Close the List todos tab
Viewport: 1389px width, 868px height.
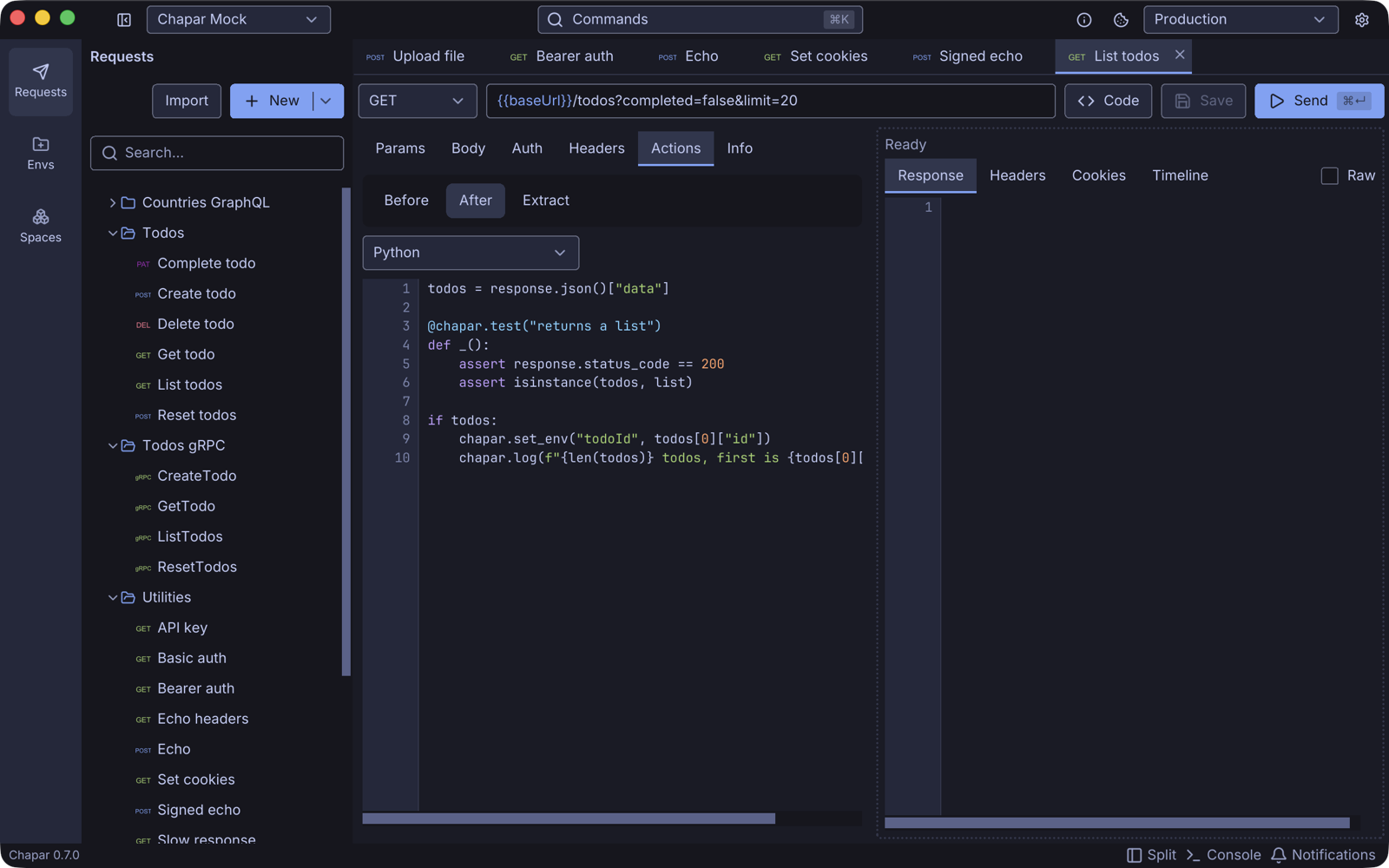click(1180, 55)
